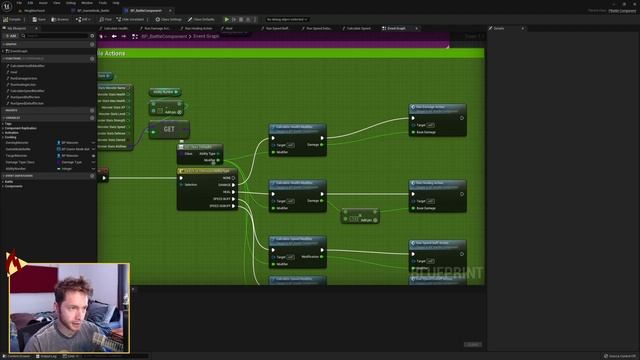The height and width of the screenshot is (360, 640).
Task: Open Class Defaults
Action: [201, 19]
